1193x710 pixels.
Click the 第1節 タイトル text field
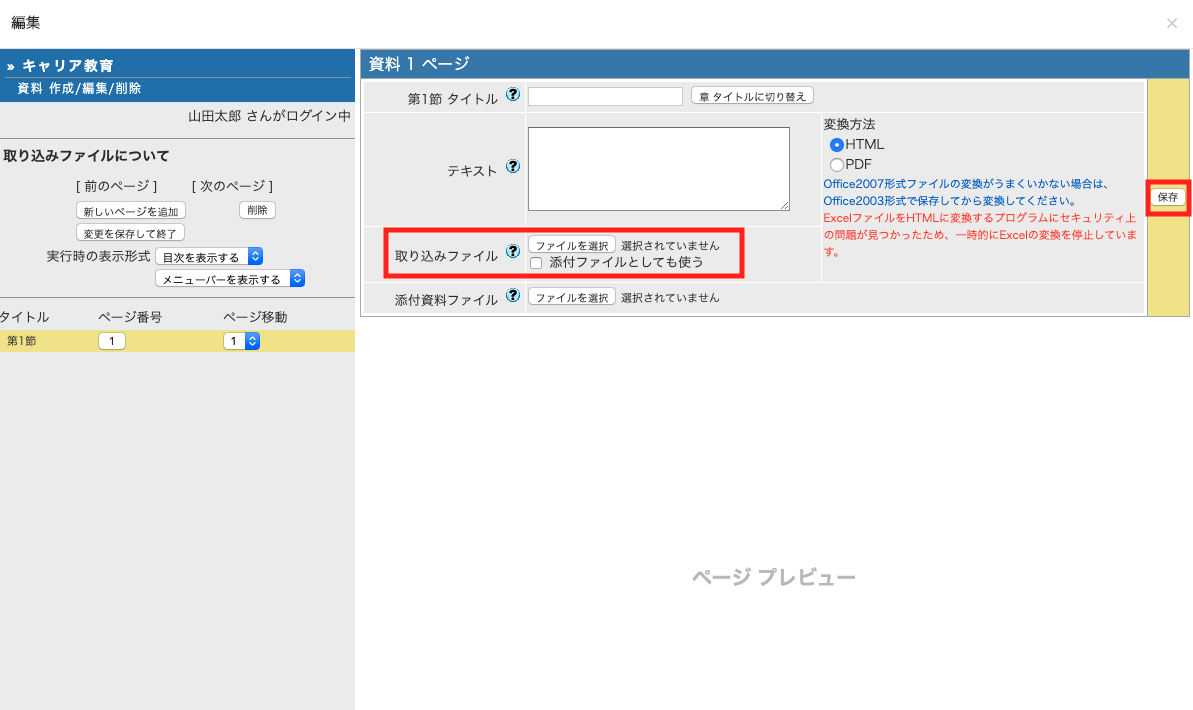tap(605, 96)
